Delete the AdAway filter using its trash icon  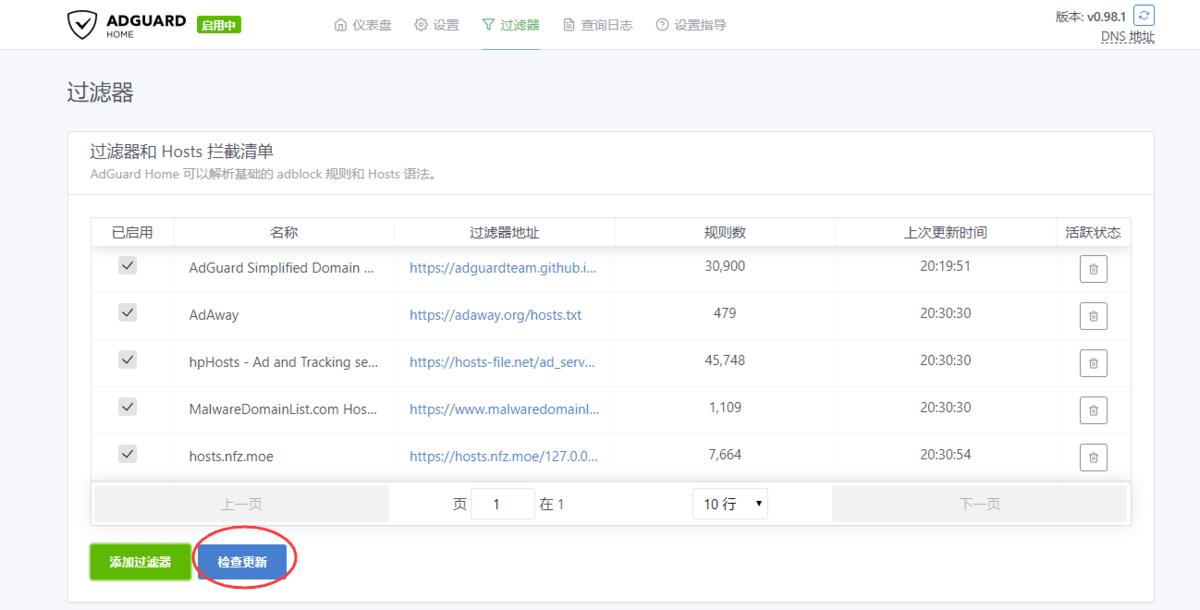point(1094,315)
